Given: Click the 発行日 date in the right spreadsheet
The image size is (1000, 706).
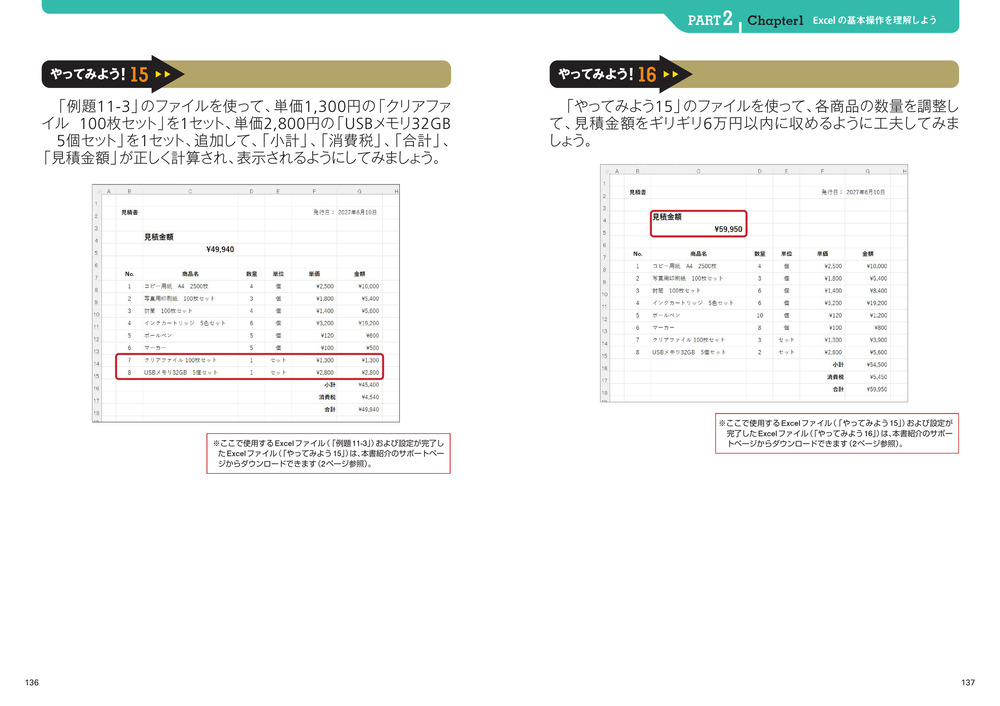Looking at the screenshot, I should (853, 190).
